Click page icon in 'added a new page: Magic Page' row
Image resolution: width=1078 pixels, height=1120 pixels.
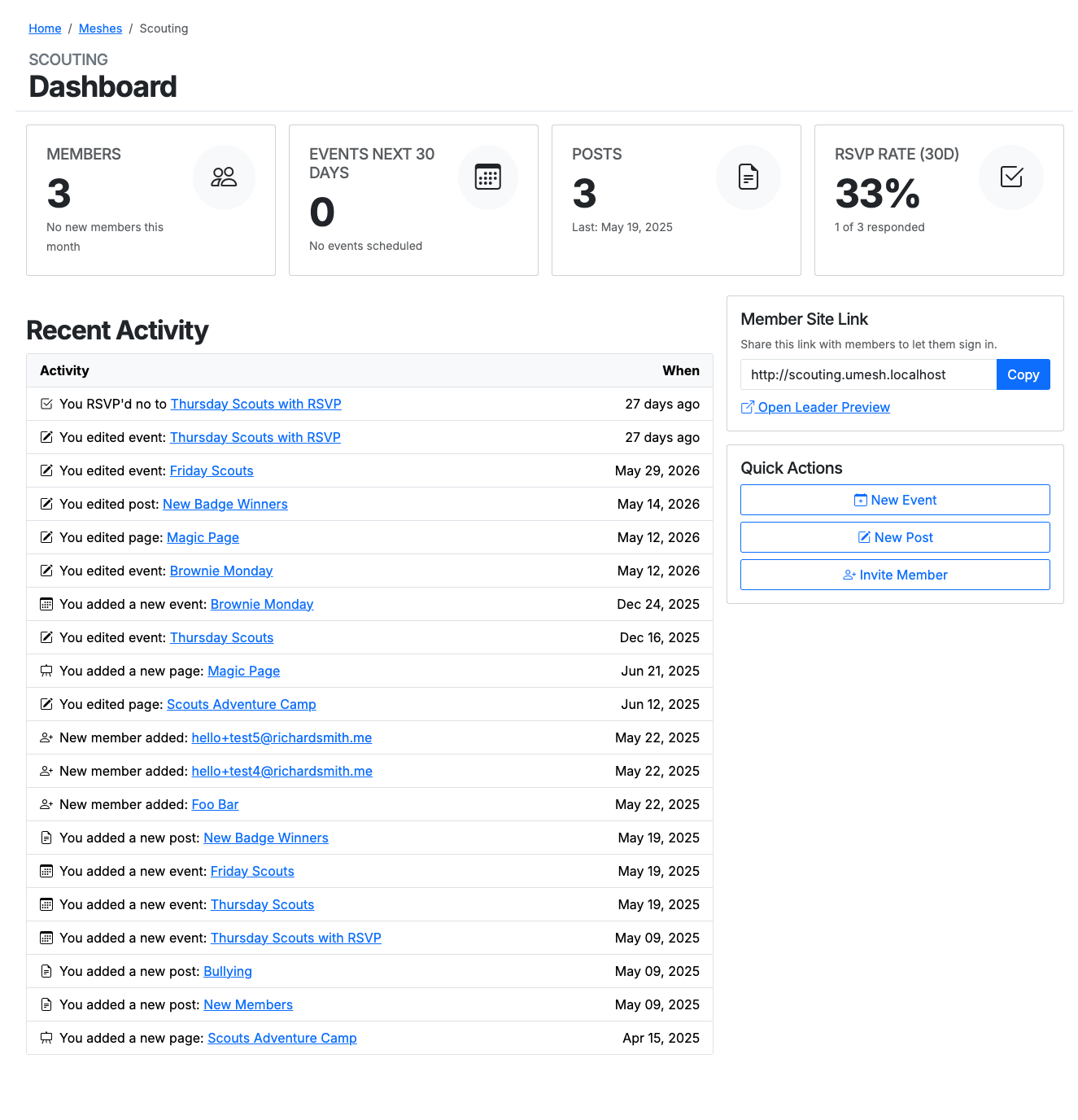pos(46,671)
